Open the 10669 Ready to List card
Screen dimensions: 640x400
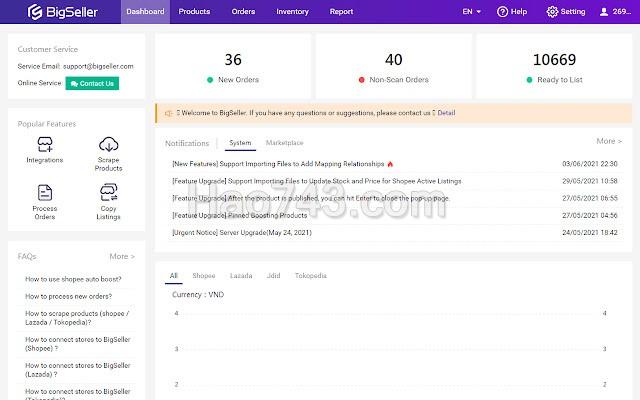(x=554, y=66)
